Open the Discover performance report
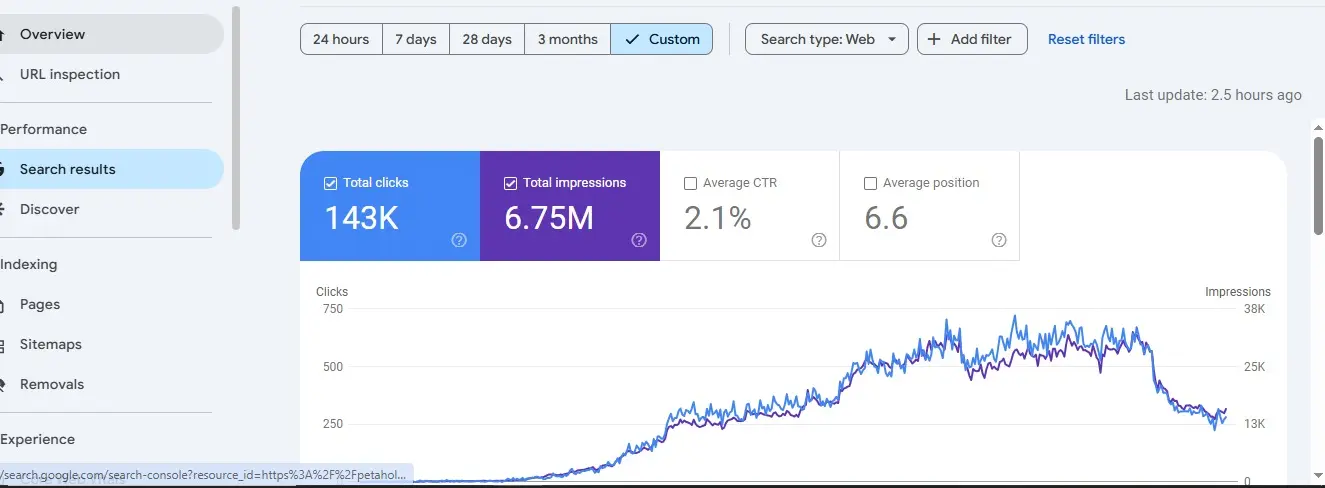This screenshot has height=488, width=1325. coord(50,209)
